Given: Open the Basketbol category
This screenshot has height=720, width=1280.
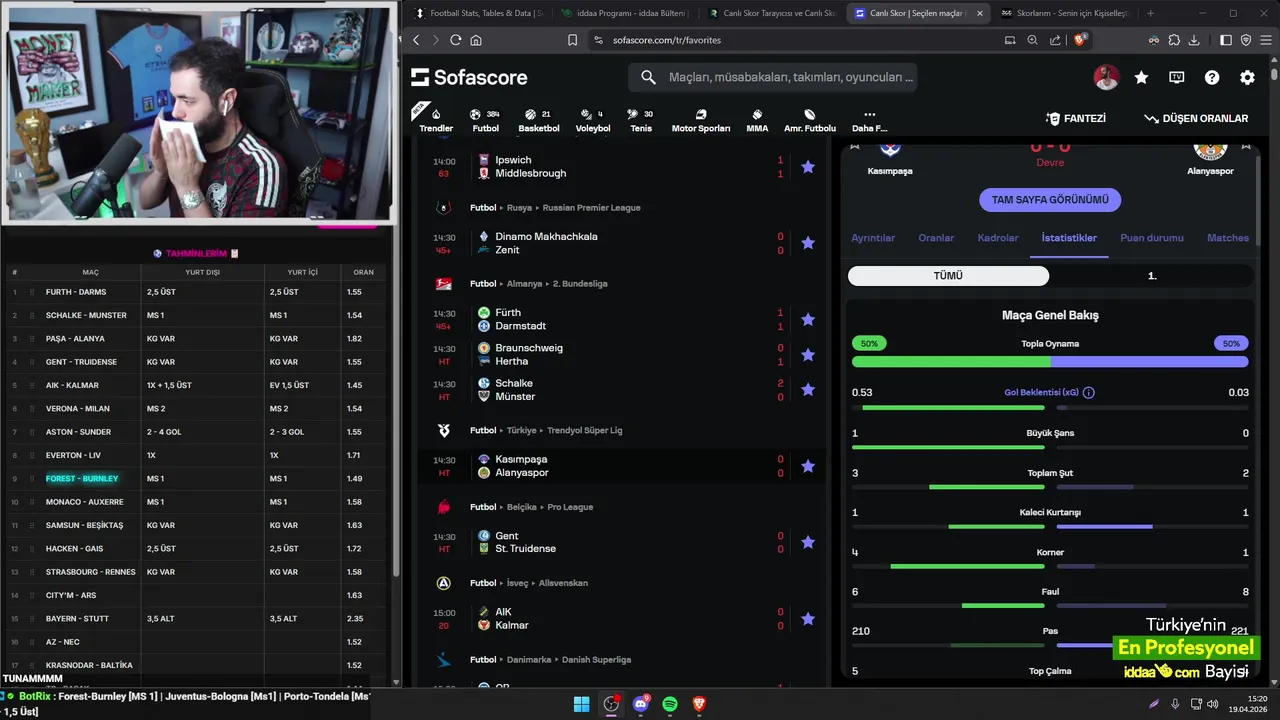Looking at the screenshot, I should coord(539,120).
